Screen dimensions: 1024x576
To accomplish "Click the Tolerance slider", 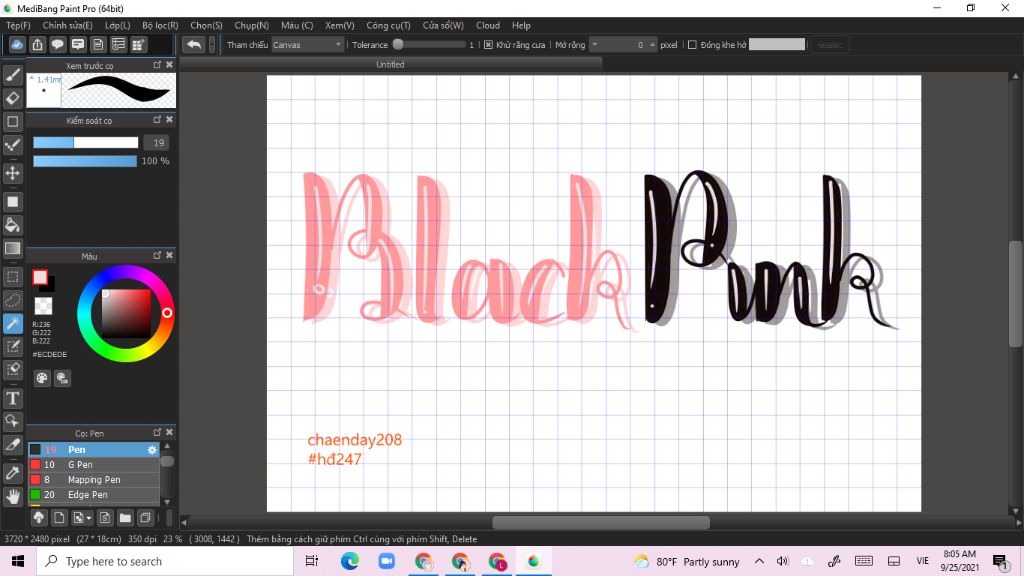I will 429,45.
